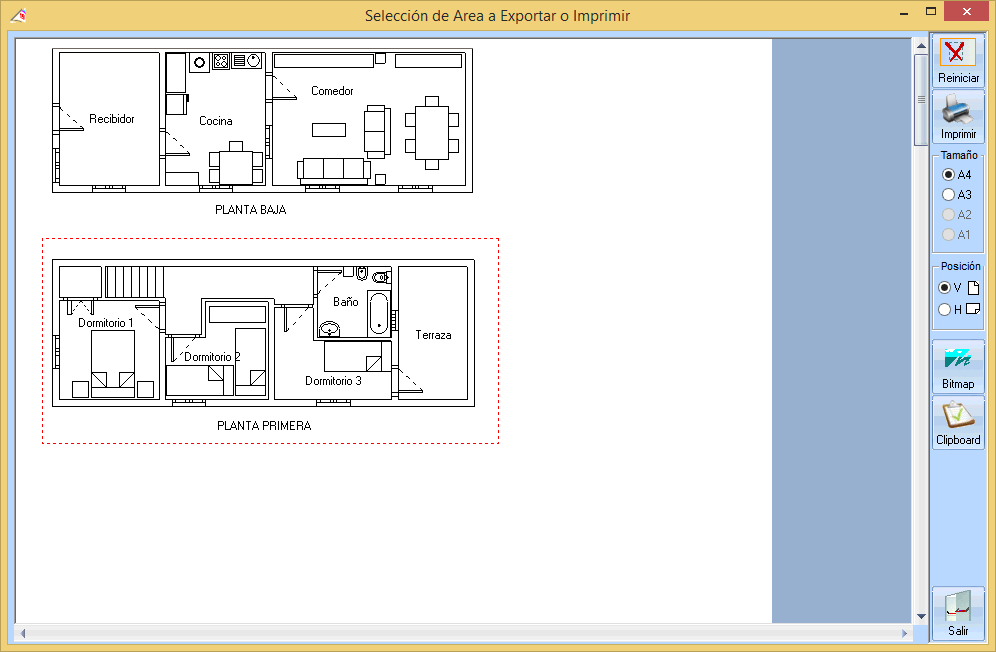Switch to the H horizontal position radio button

945,310
